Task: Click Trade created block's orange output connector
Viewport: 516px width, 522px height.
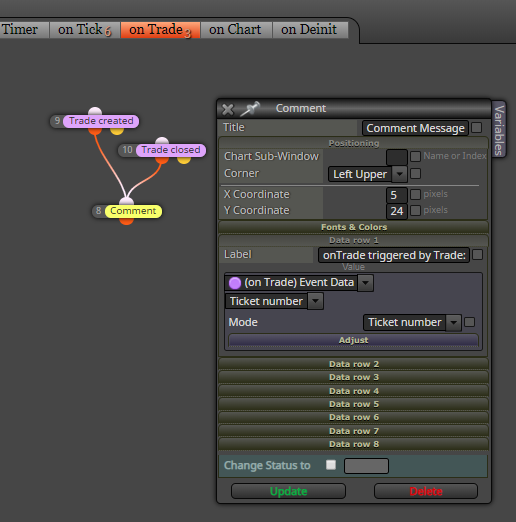Action: tap(95, 131)
